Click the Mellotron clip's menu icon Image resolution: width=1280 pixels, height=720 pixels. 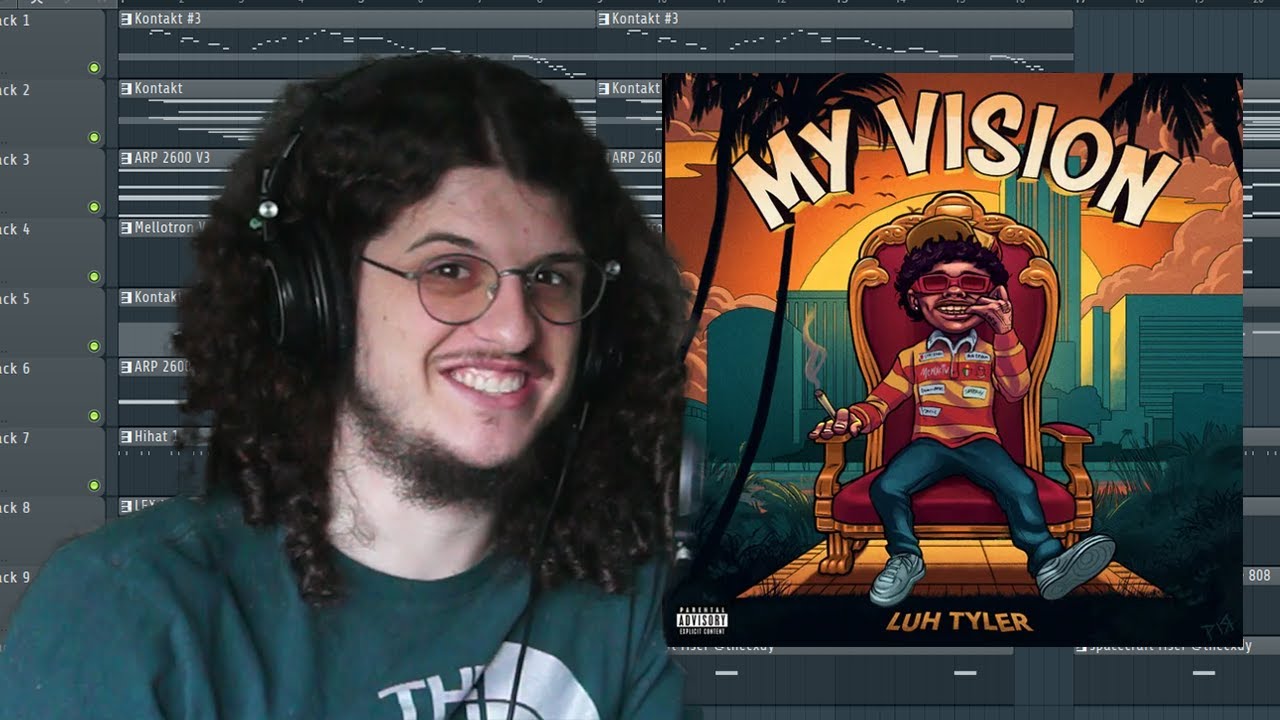126,228
